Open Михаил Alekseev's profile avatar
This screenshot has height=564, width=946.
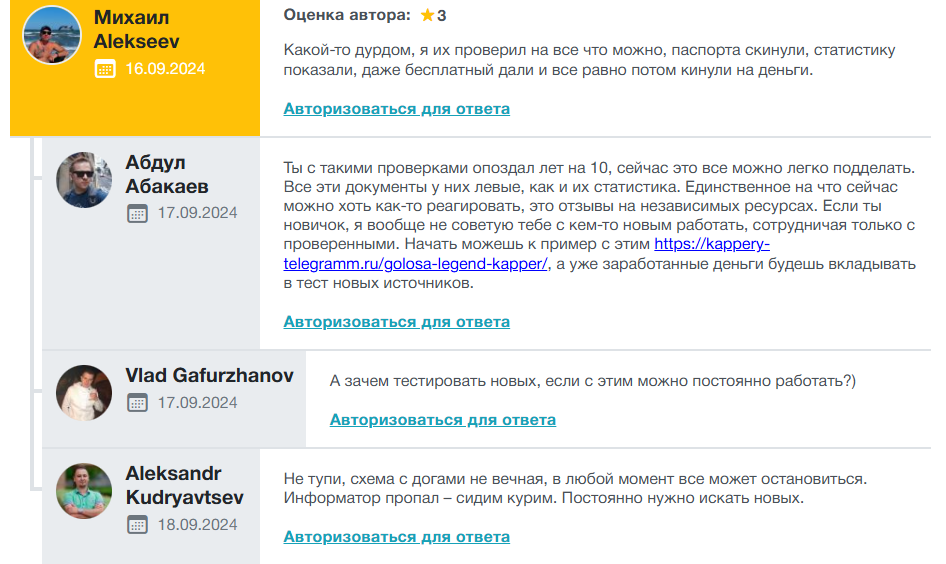pyautogui.click(x=52, y=35)
